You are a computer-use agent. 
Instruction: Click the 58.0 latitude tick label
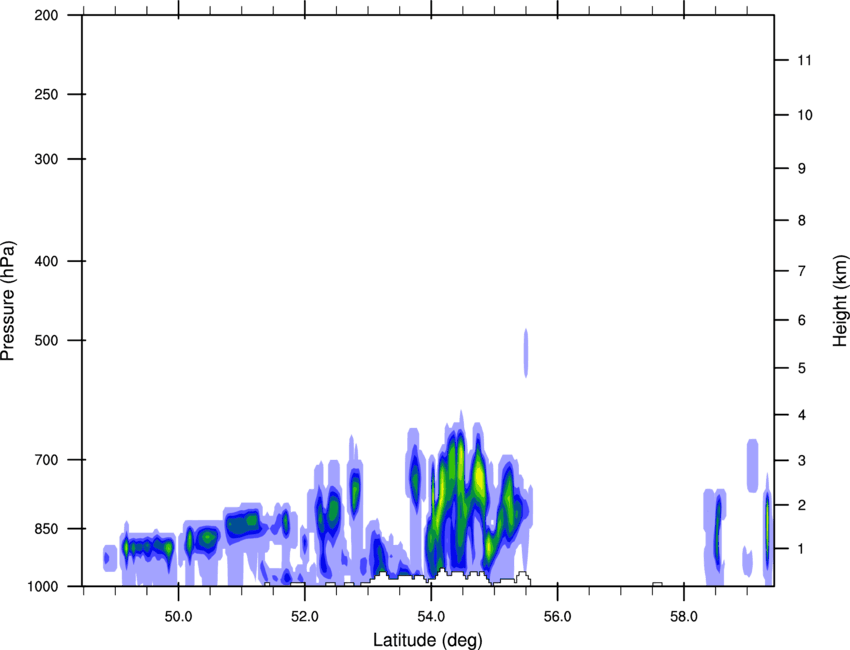pyautogui.click(x=684, y=617)
